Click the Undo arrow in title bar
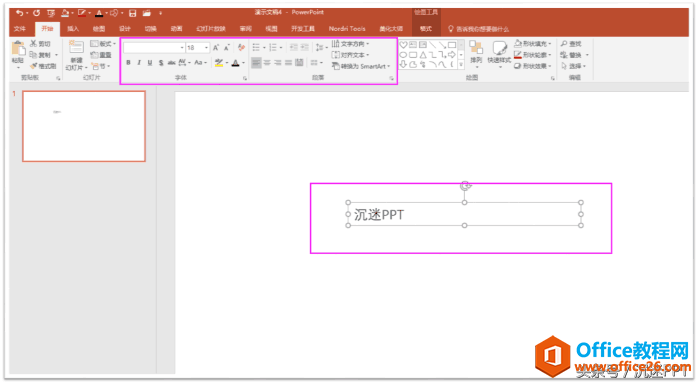 19,13
